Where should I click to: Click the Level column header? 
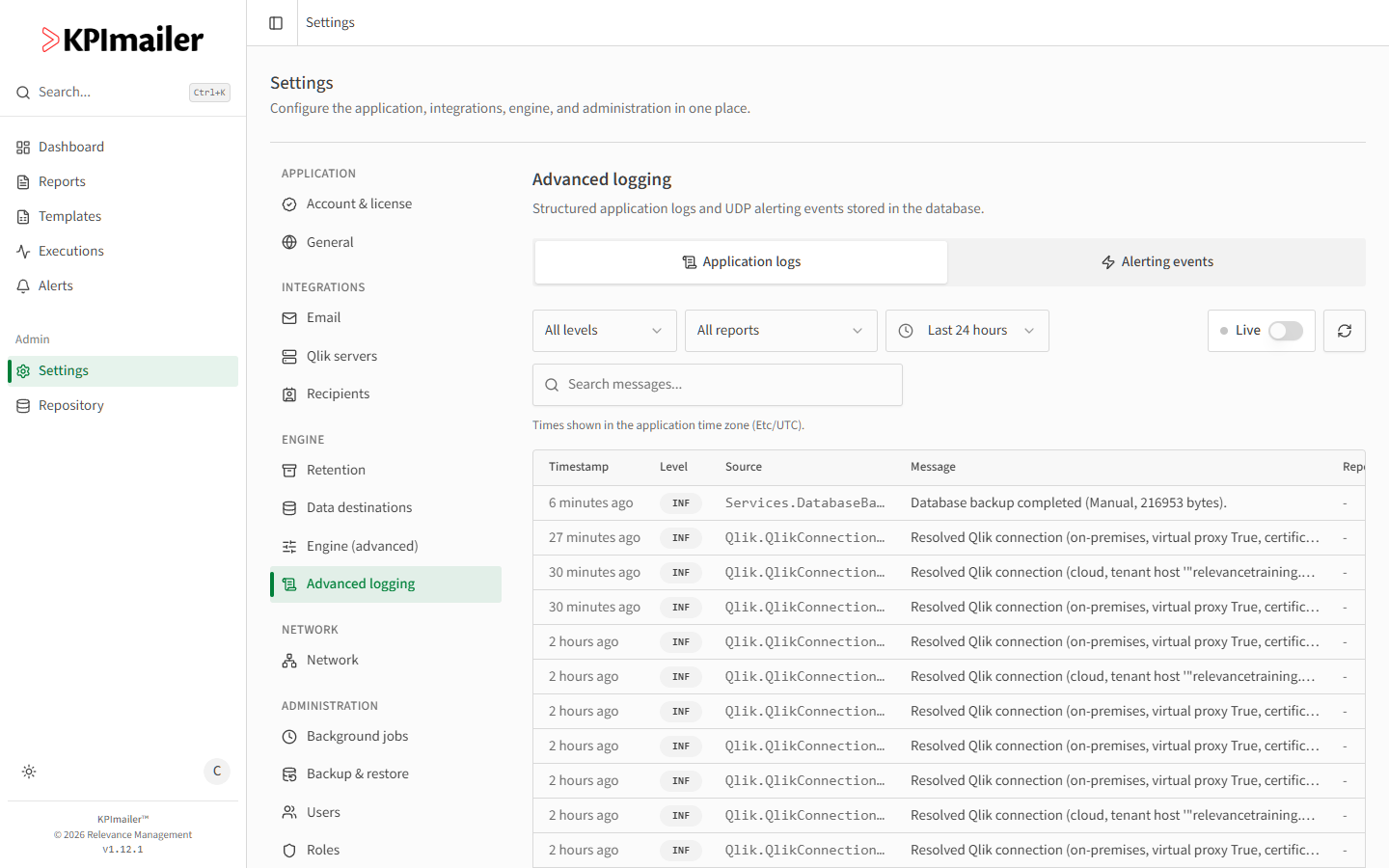coord(673,467)
